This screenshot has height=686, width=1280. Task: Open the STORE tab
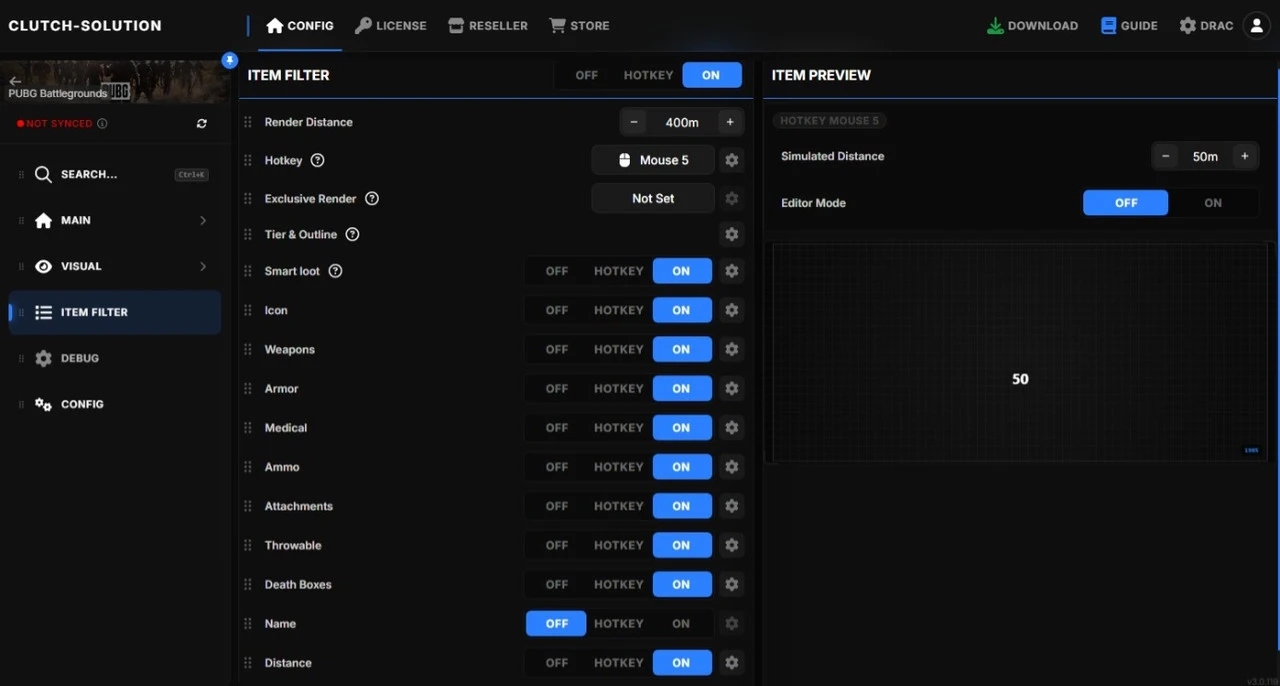[579, 26]
